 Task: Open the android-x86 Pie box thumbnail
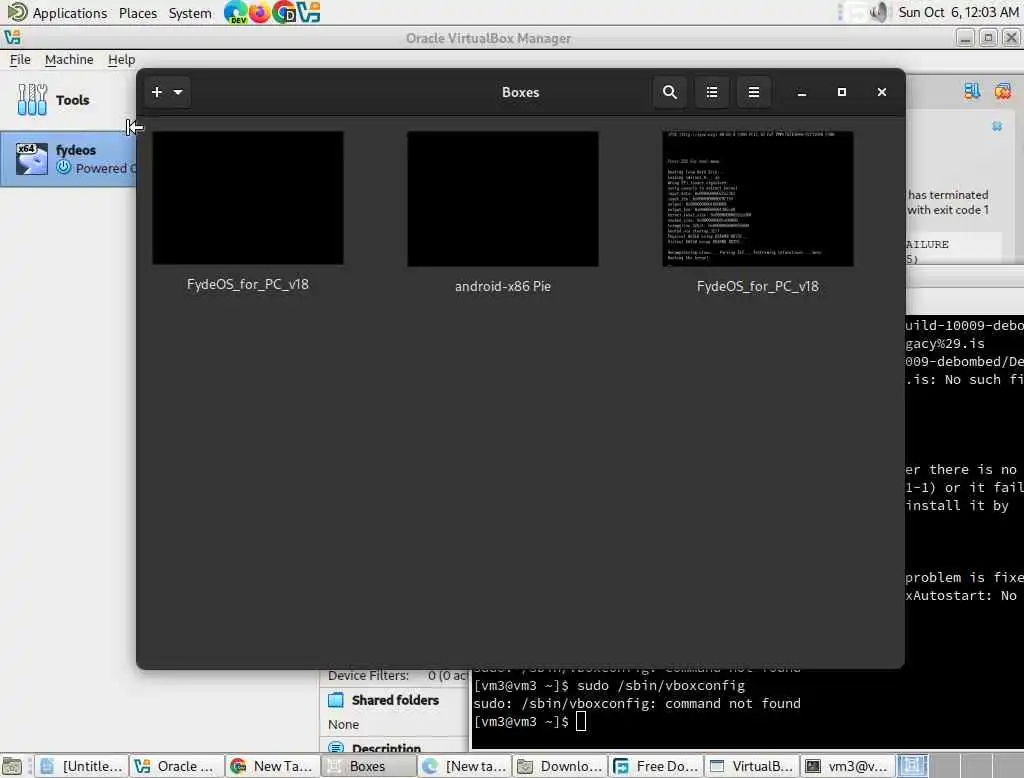point(503,199)
